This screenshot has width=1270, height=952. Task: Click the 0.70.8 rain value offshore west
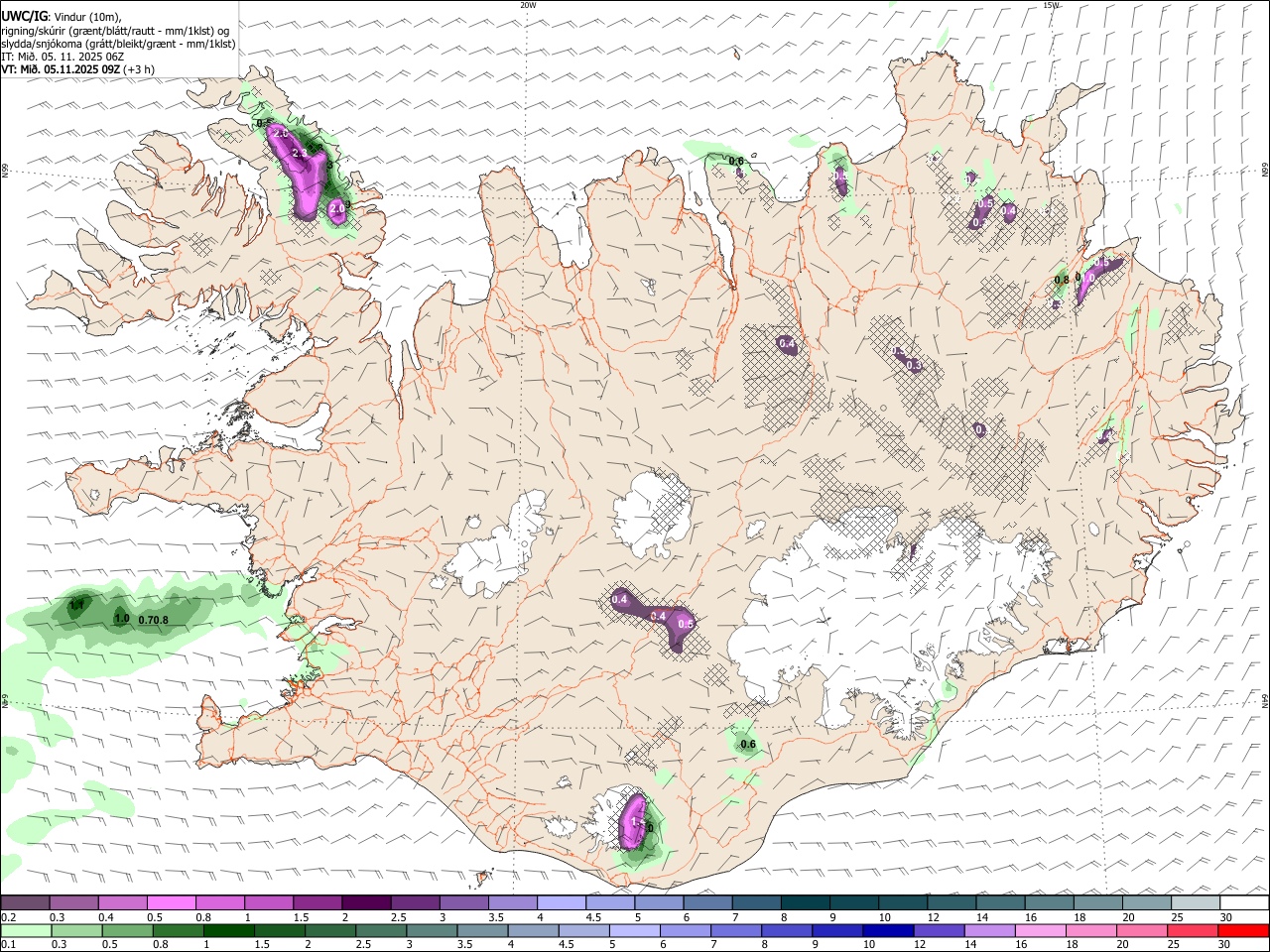(154, 620)
